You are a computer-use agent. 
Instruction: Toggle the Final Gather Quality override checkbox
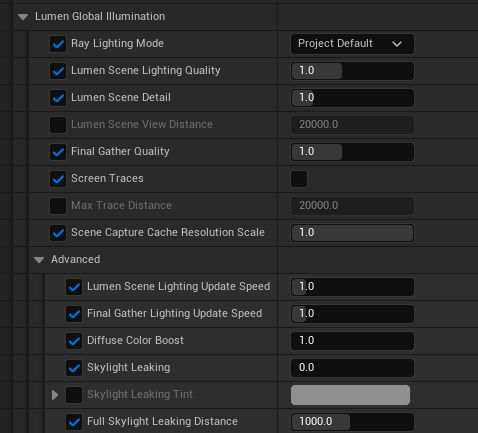[58, 152]
